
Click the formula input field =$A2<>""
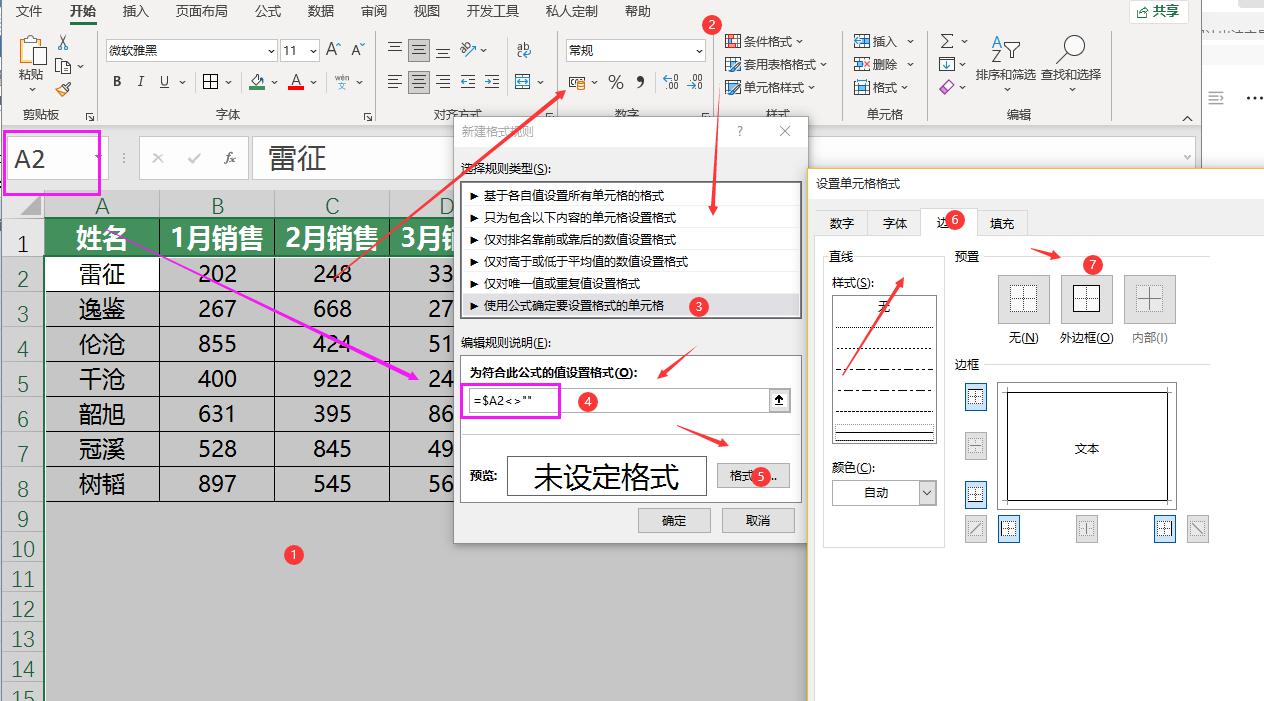click(617, 400)
